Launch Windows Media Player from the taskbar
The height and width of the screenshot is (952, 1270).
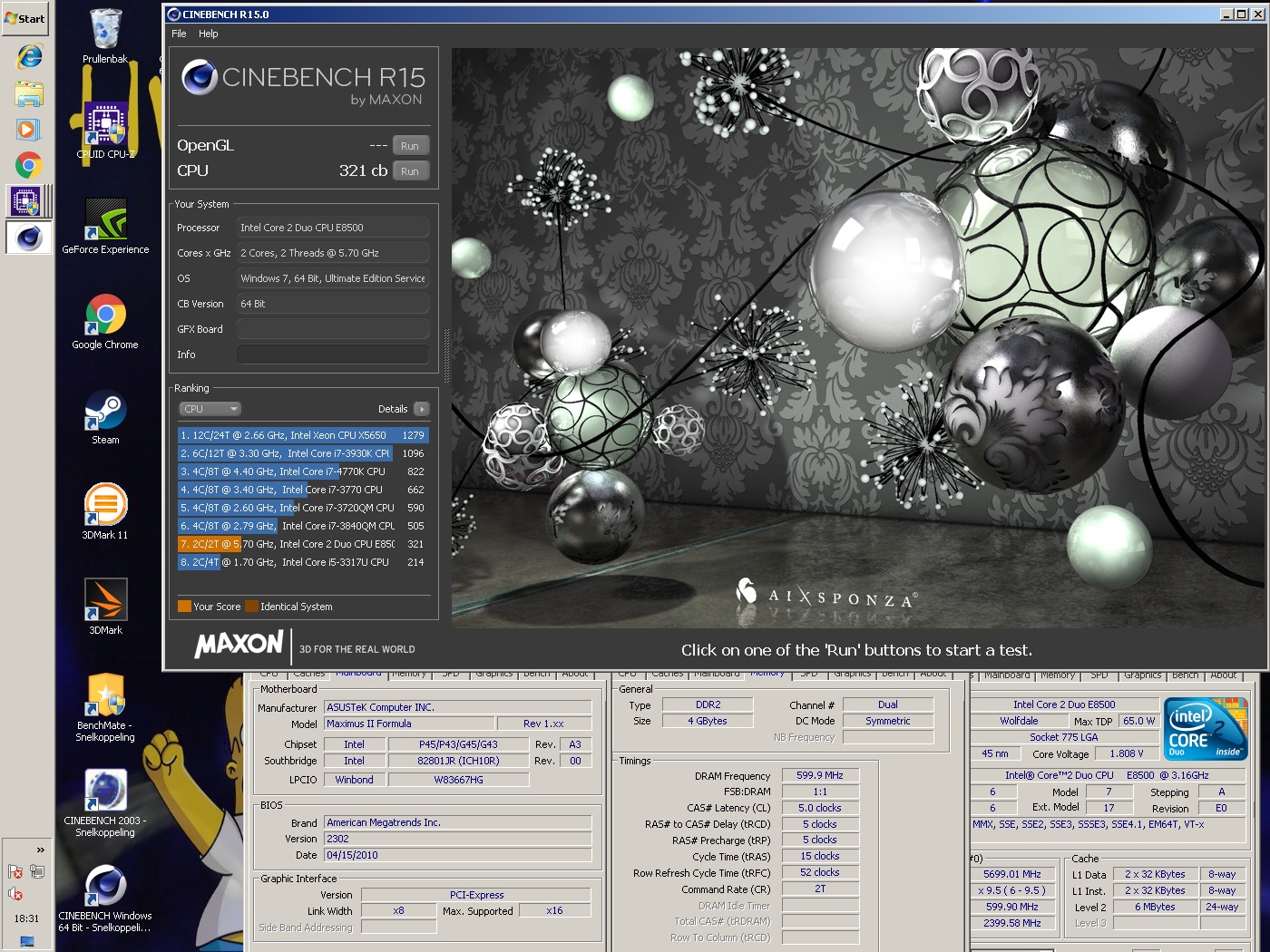tap(29, 130)
